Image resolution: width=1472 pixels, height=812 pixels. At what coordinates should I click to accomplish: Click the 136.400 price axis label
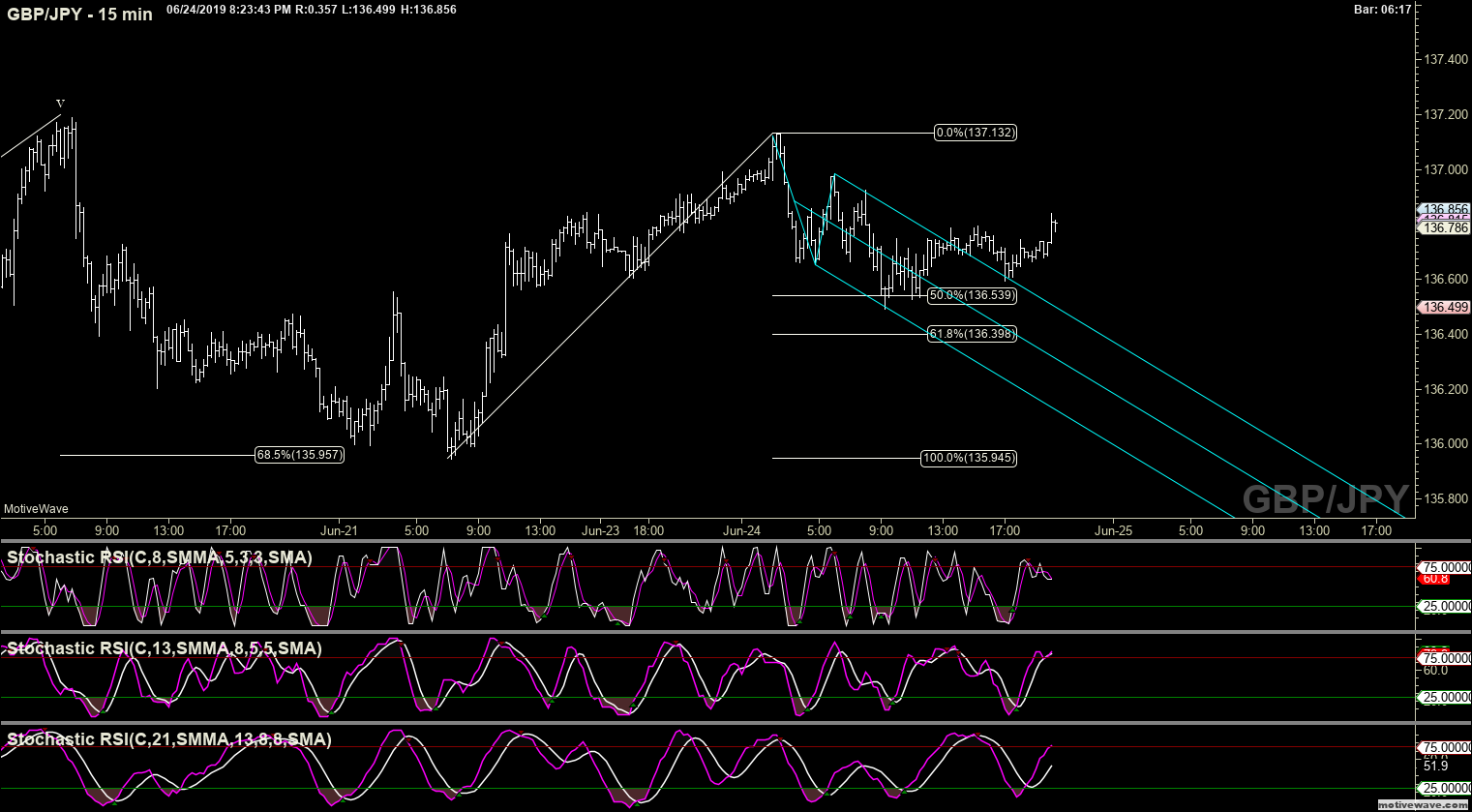tap(1446, 334)
